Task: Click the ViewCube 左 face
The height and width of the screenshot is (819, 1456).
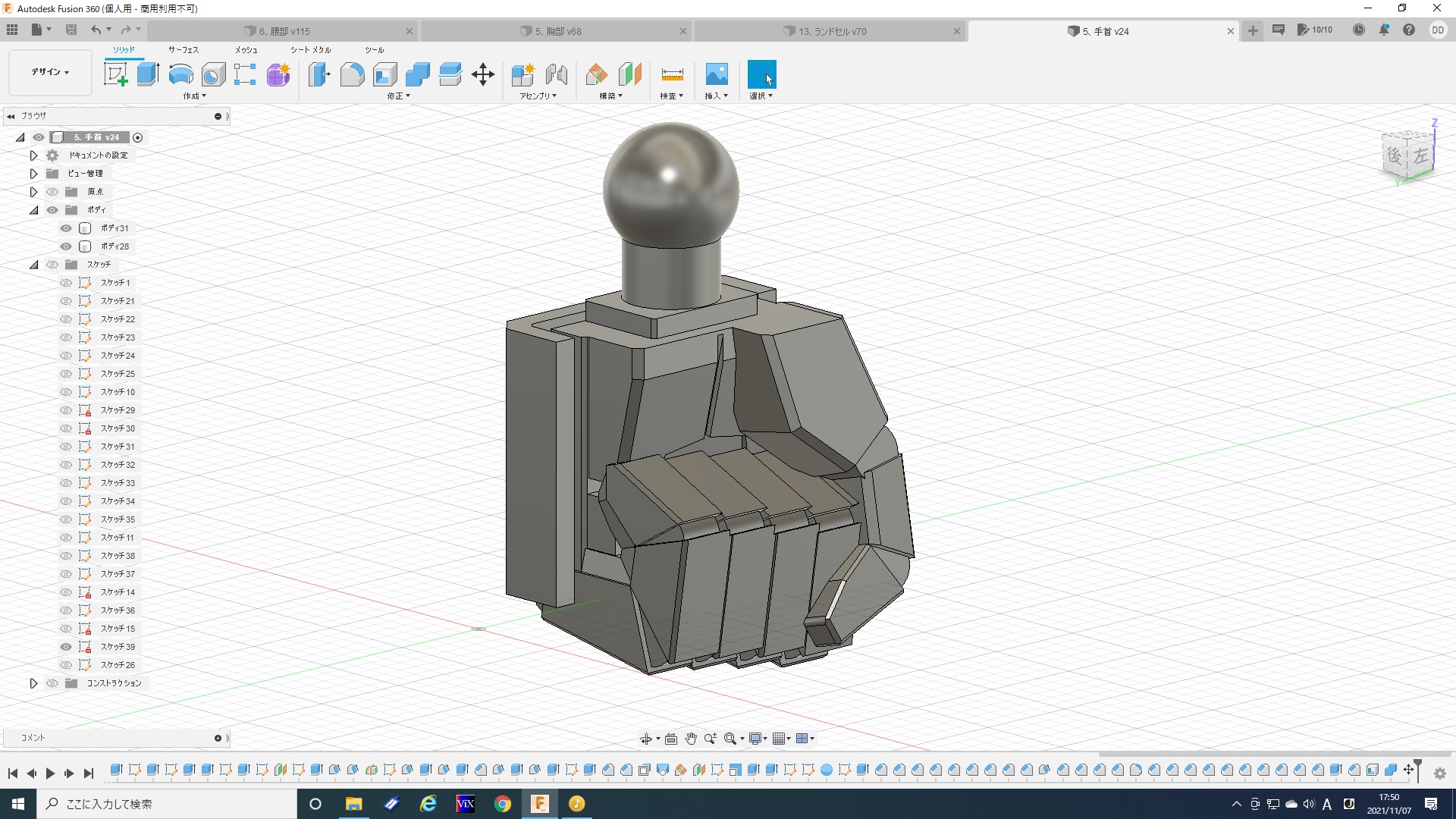Action: pos(1420,156)
